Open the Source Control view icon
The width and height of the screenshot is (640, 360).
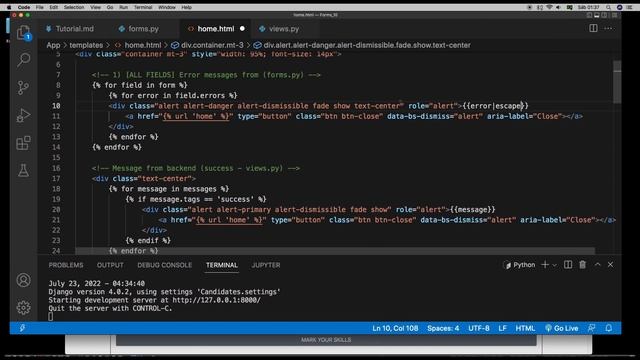(x=23, y=87)
